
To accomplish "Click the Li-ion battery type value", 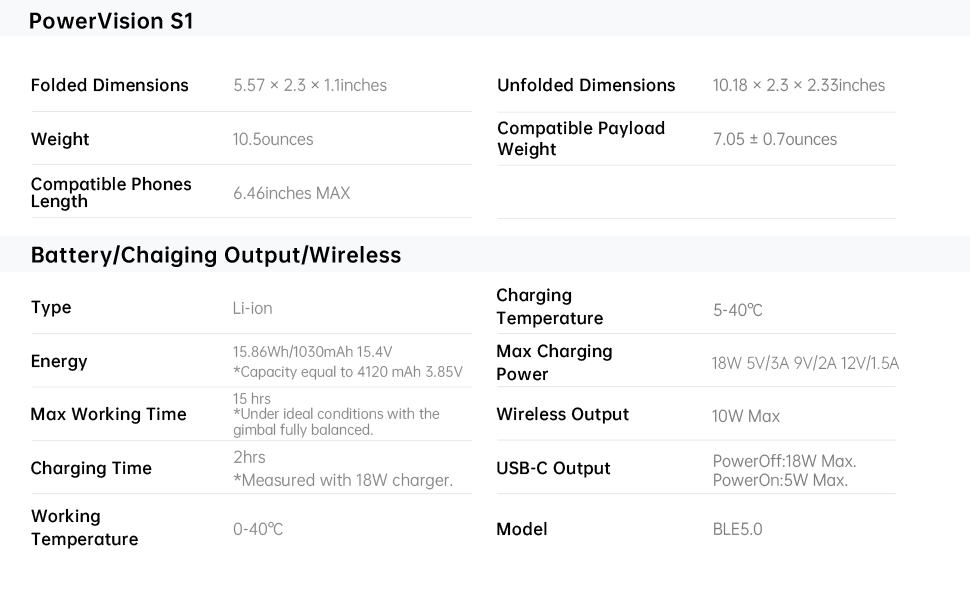I will click(x=252, y=308).
